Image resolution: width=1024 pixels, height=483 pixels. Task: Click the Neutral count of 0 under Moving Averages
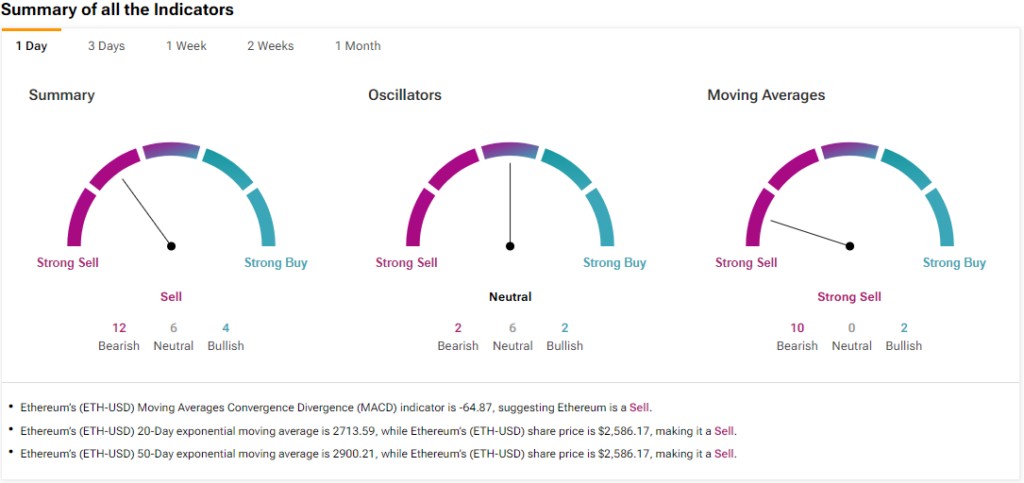[x=852, y=328]
